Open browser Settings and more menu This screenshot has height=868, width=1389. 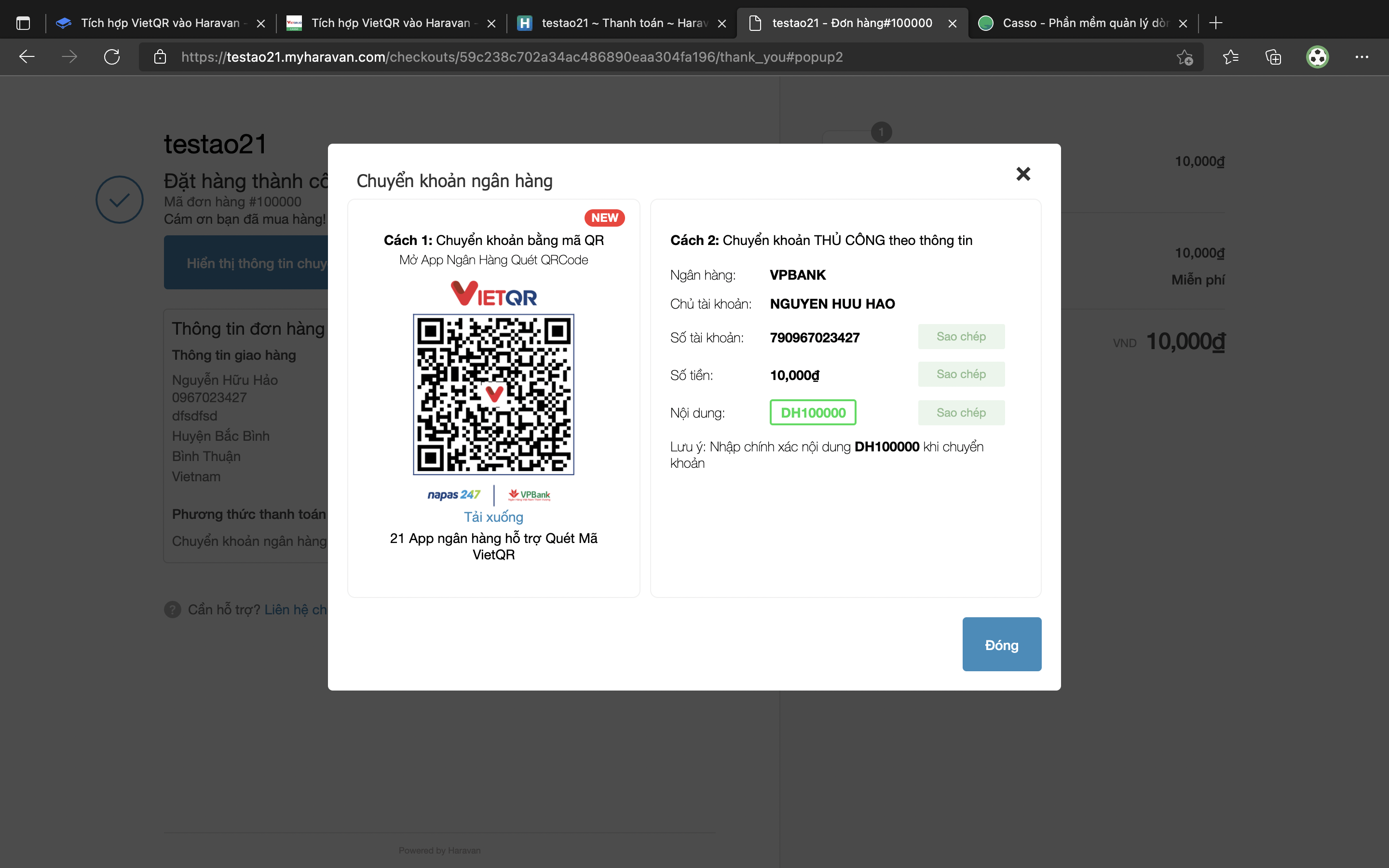1362,57
